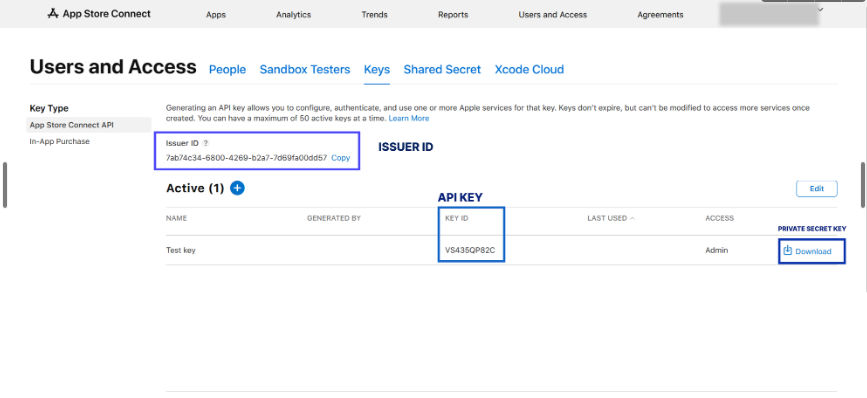Switch to the Sandbox Testers tab

pos(305,70)
